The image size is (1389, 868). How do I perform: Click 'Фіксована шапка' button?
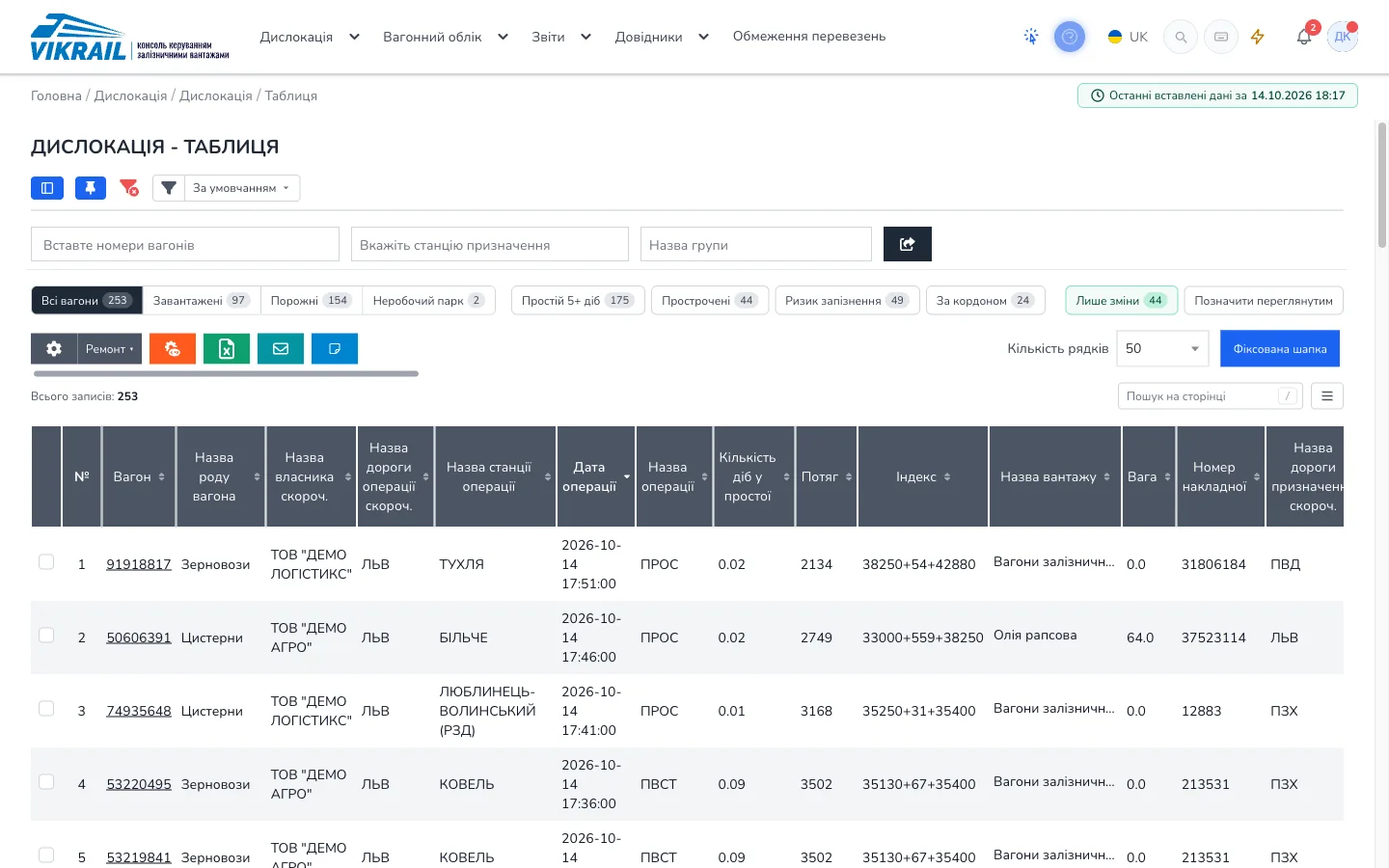point(1280,348)
